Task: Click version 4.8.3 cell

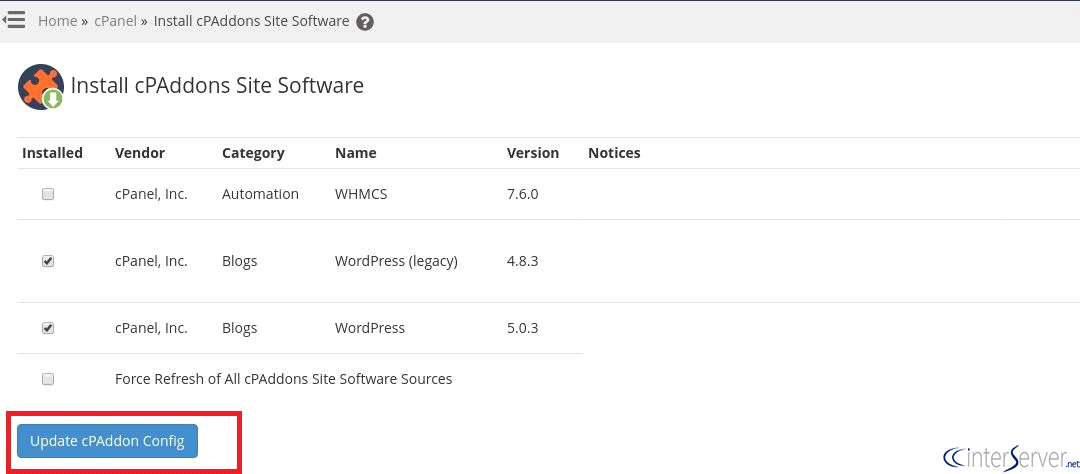Action: [x=522, y=261]
